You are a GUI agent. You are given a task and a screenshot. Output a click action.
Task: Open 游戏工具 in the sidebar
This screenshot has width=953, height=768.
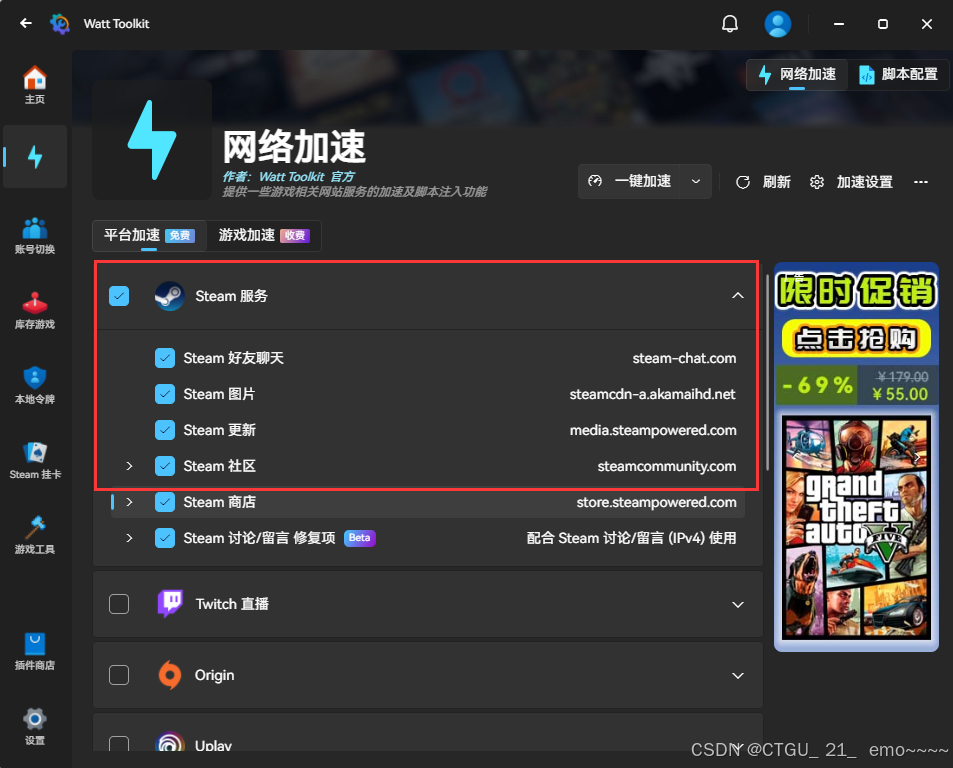coord(35,535)
